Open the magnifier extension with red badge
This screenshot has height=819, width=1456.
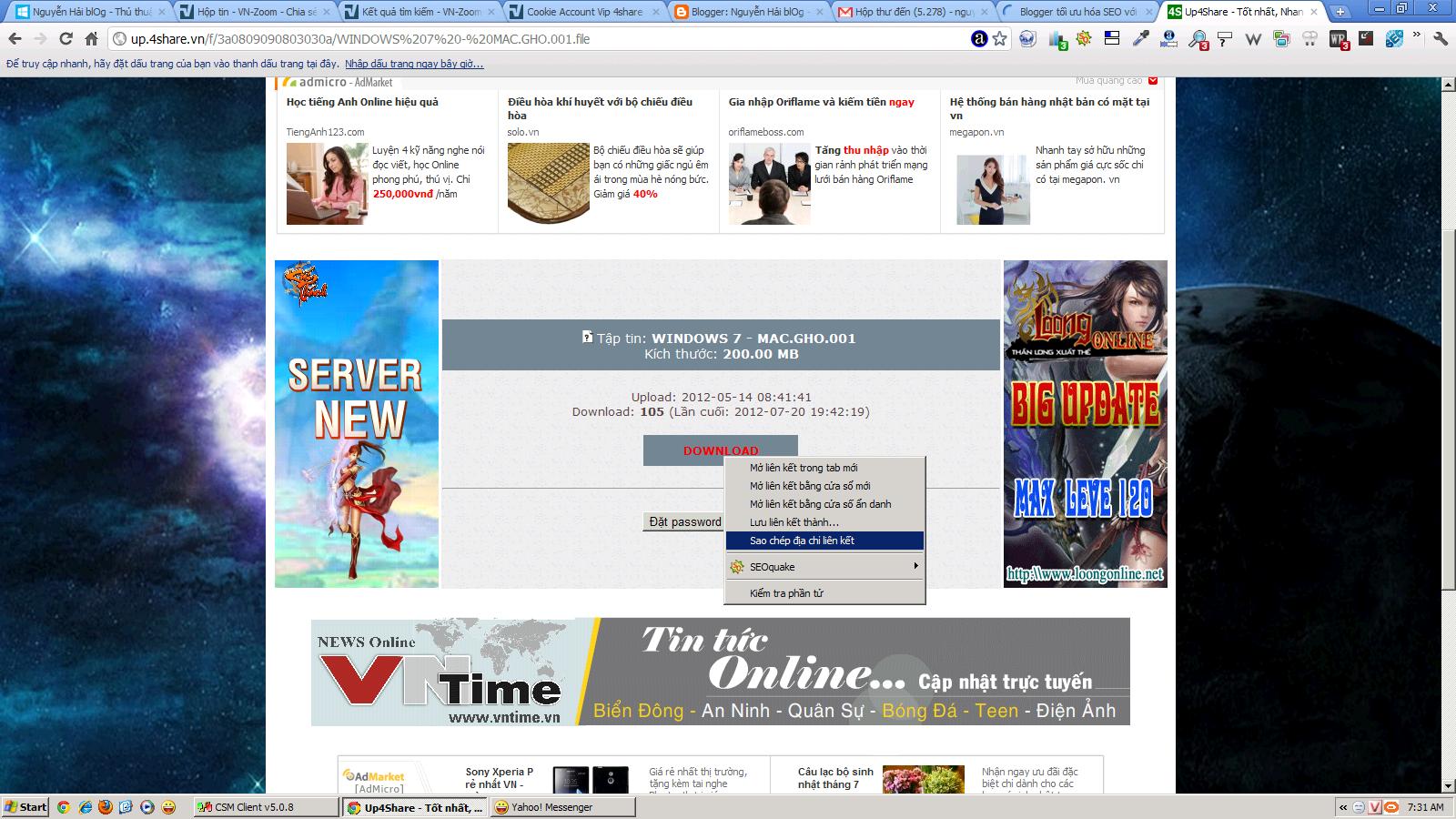pyautogui.click(x=1198, y=39)
